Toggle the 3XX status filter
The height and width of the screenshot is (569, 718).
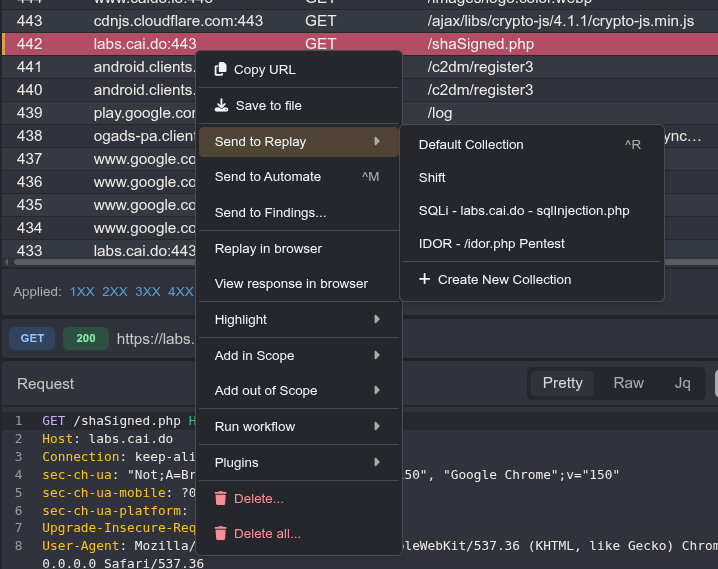(x=148, y=292)
